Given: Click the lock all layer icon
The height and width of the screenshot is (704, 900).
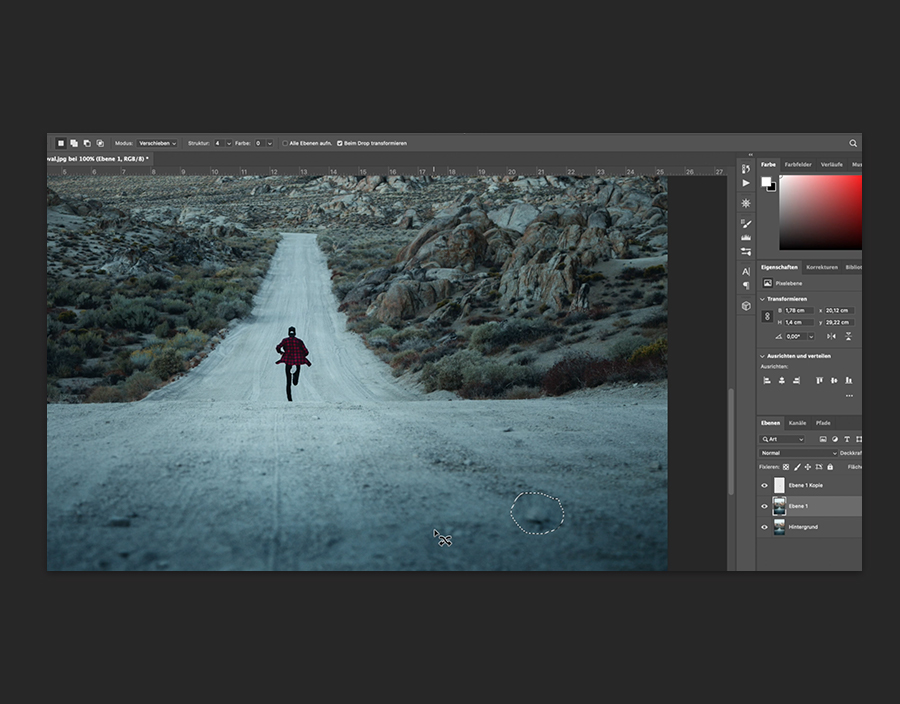Looking at the screenshot, I should 829,466.
